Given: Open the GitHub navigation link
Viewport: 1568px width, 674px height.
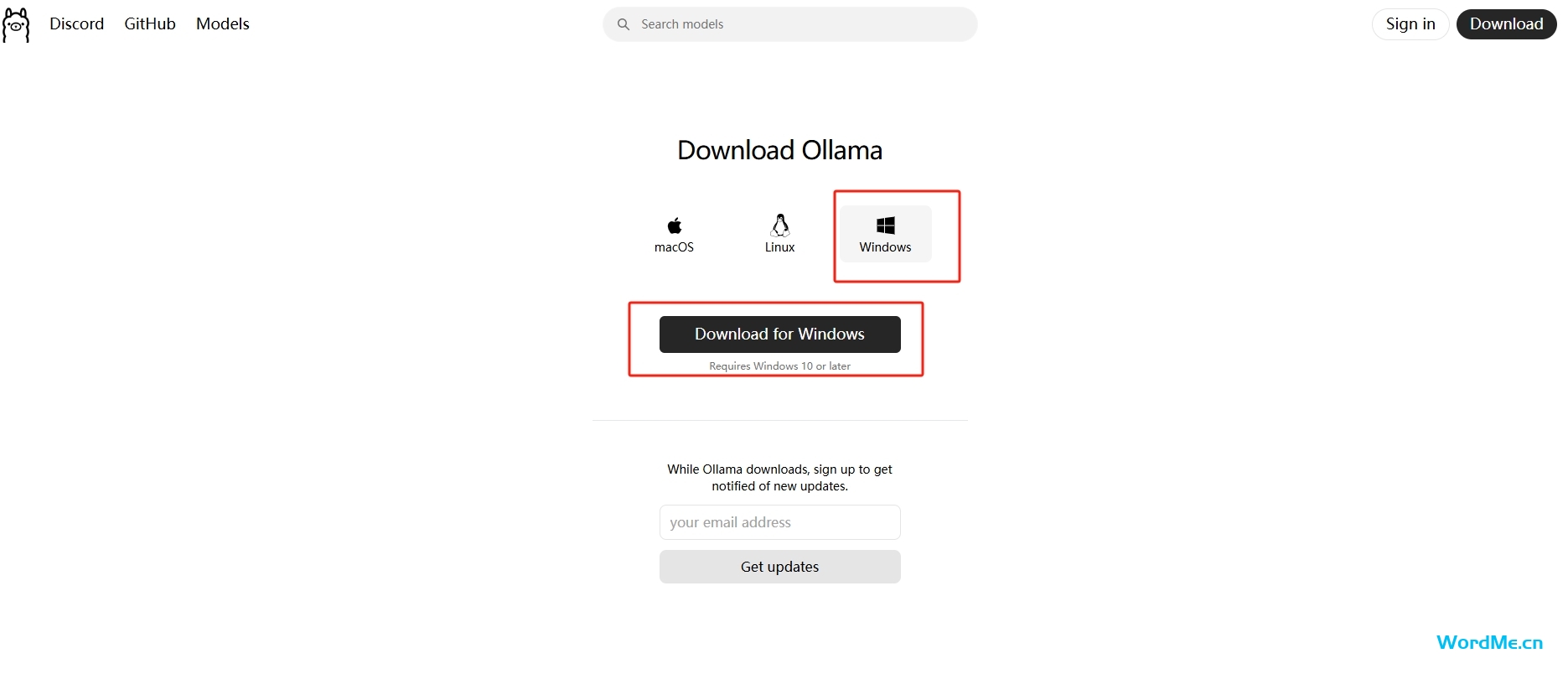Looking at the screenshot, I should click(150, 24).
